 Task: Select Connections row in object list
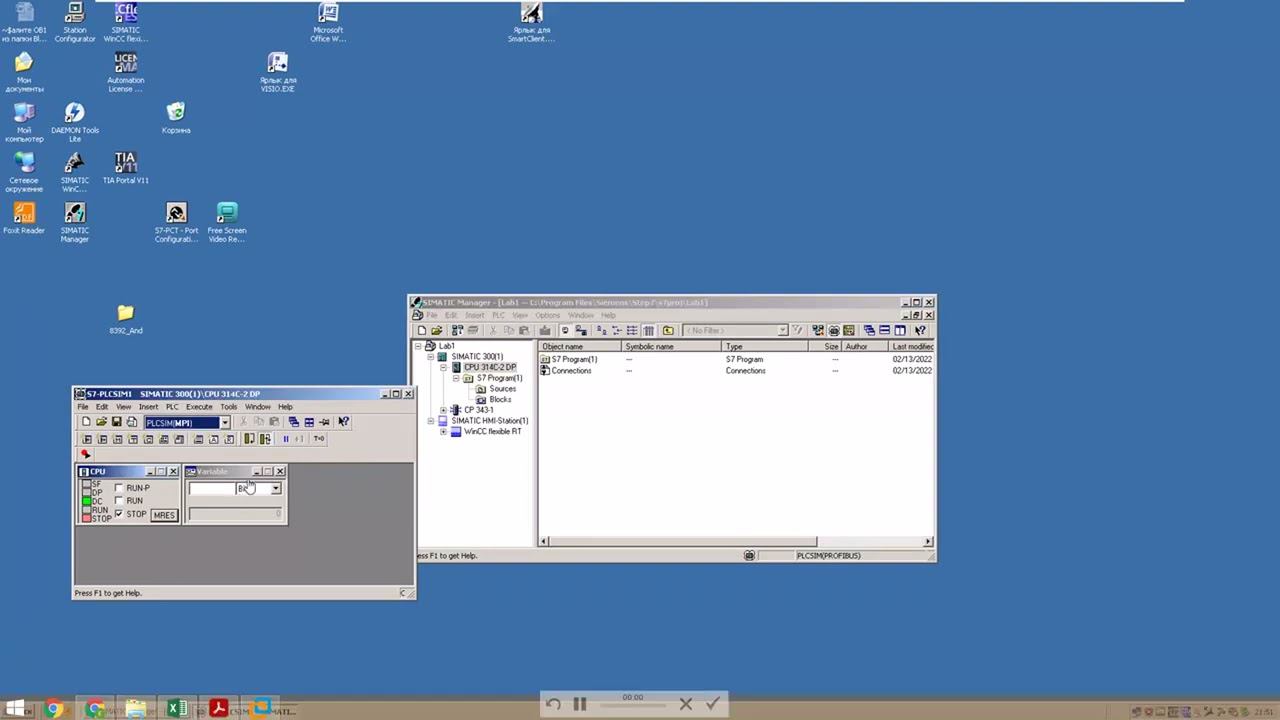click(x=572, y=371)
